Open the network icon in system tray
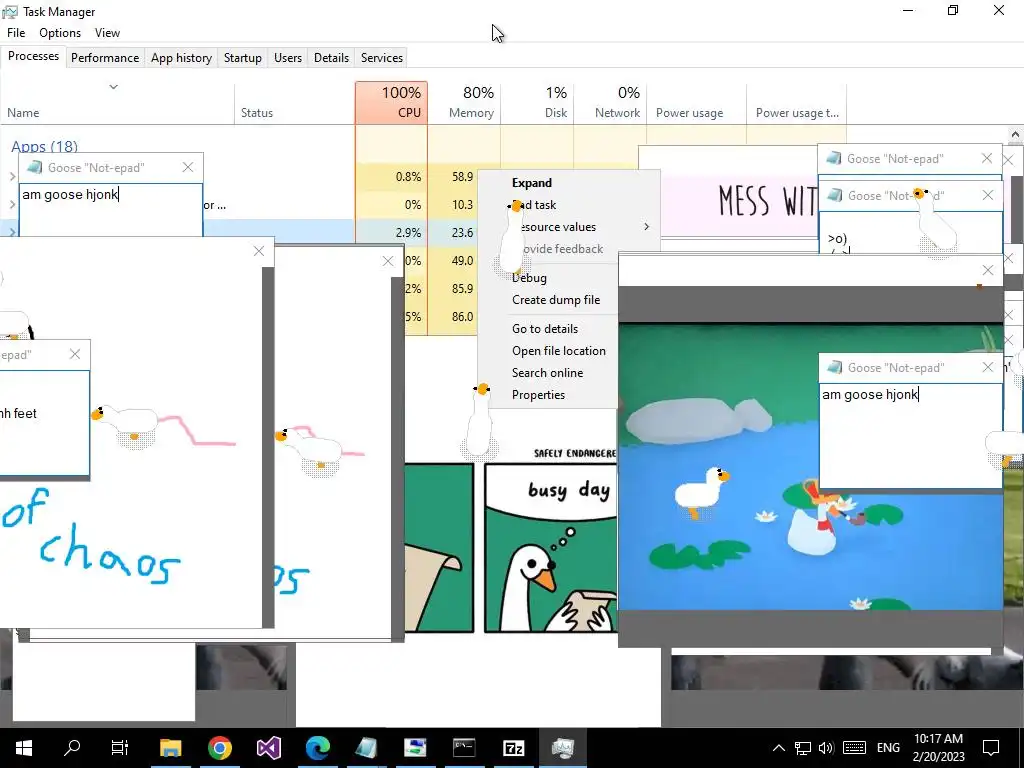Viewport: 1024px width, 768px height. point(803,748)
